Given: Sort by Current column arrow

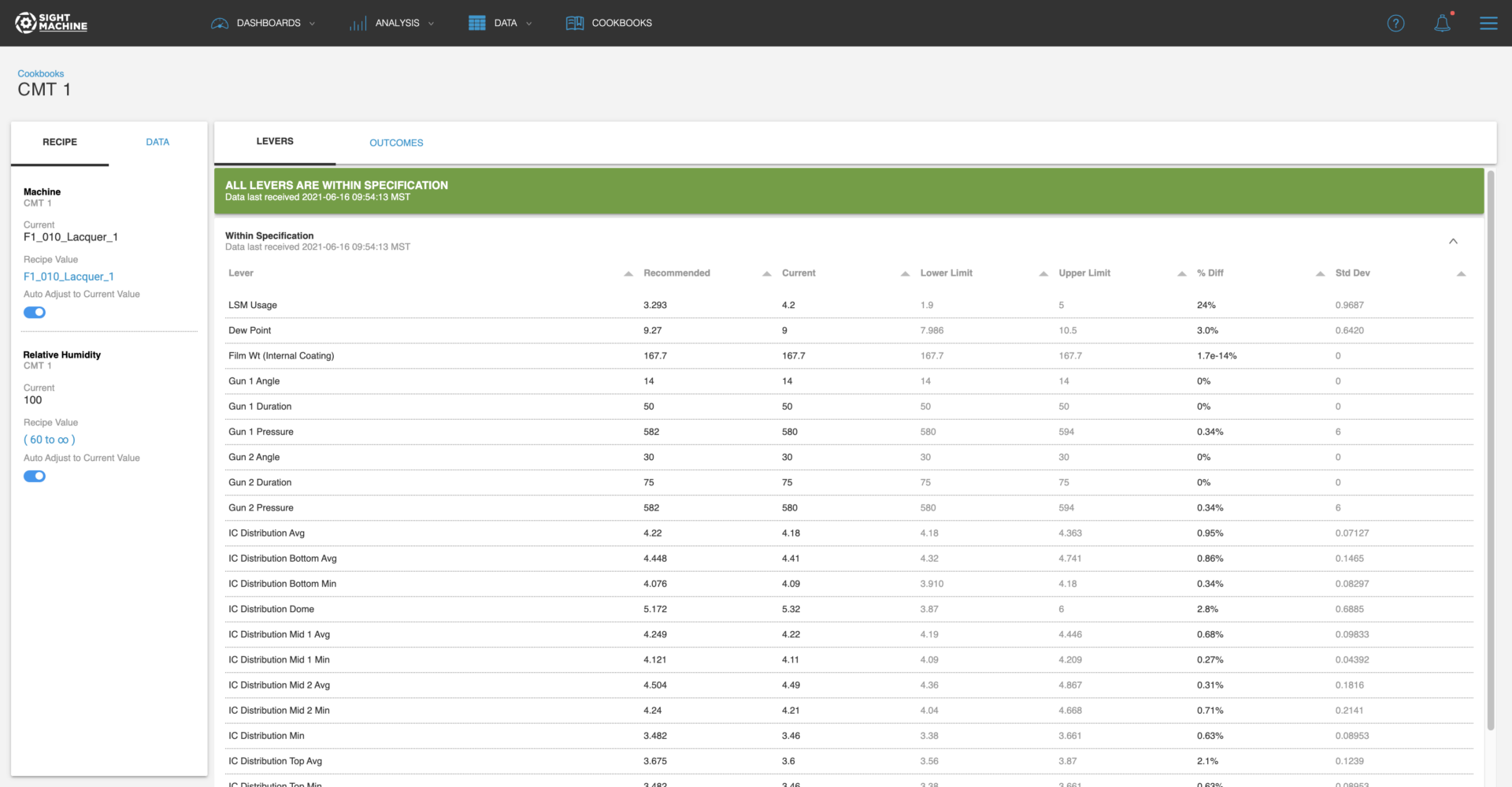Looking at the screenshot, I should (906, 274).
